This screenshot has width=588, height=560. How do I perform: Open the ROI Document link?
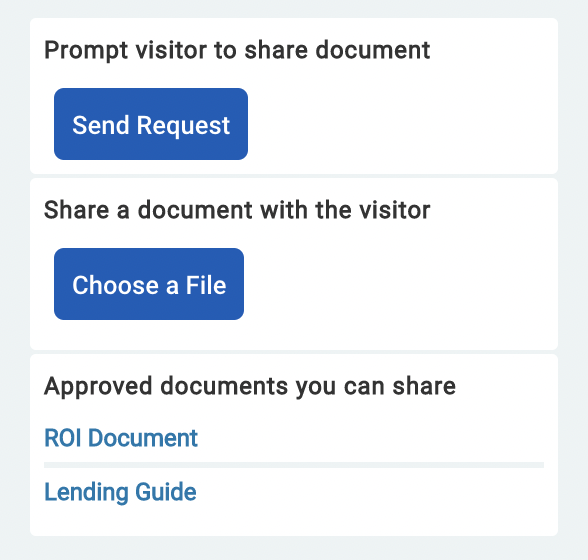pyautogui.click(x=121, y=438)
